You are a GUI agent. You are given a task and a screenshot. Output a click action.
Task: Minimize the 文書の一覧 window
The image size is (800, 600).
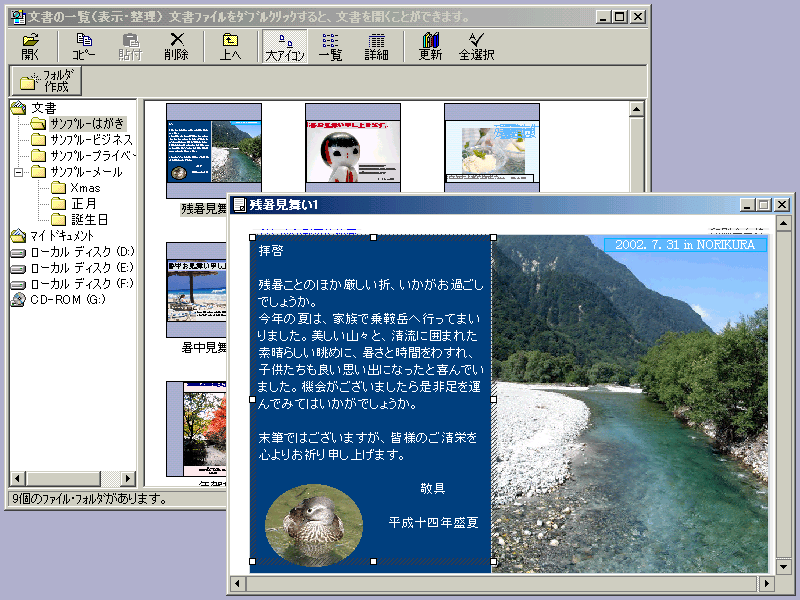click(x=603, y=17)
